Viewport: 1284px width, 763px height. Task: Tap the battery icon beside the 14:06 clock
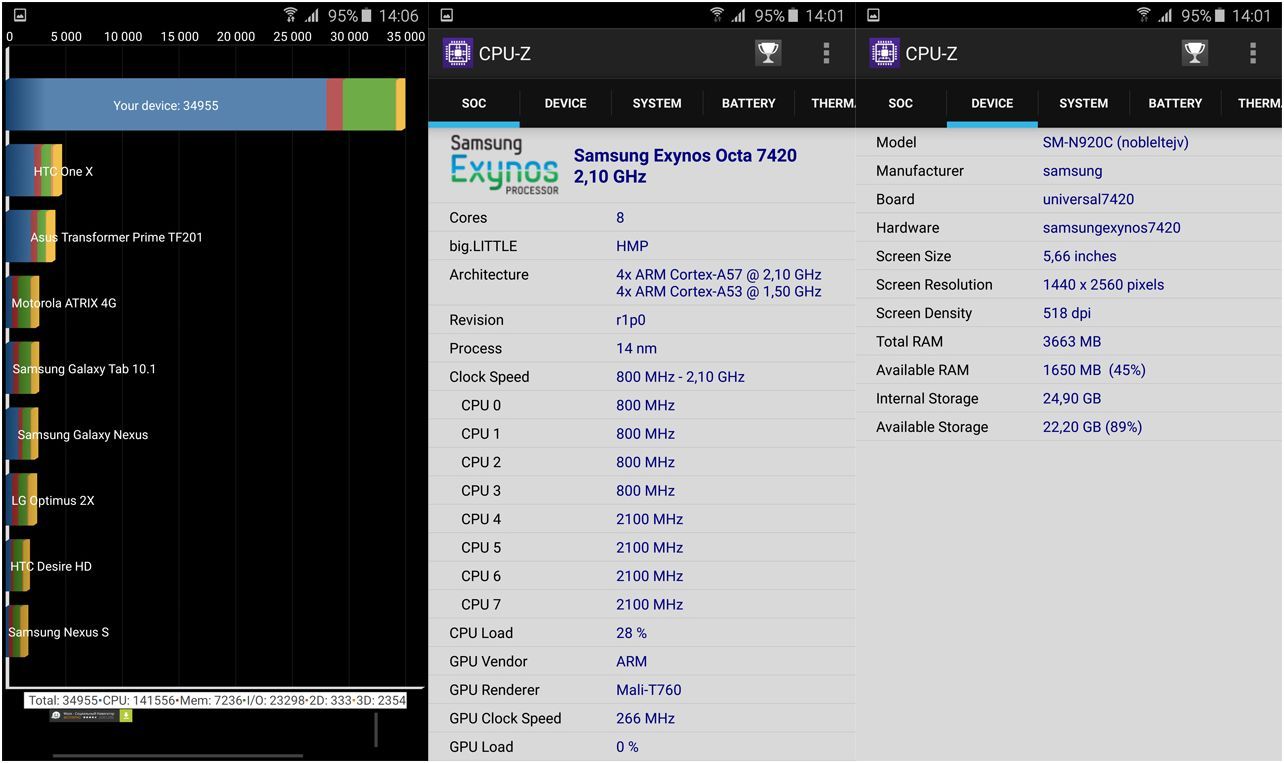pyautogui.click(x=366, y=15)
